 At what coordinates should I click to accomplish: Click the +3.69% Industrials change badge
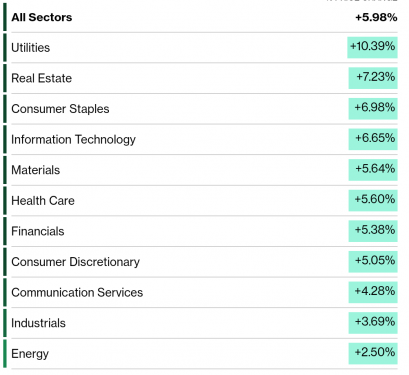(x=373, y=323)
